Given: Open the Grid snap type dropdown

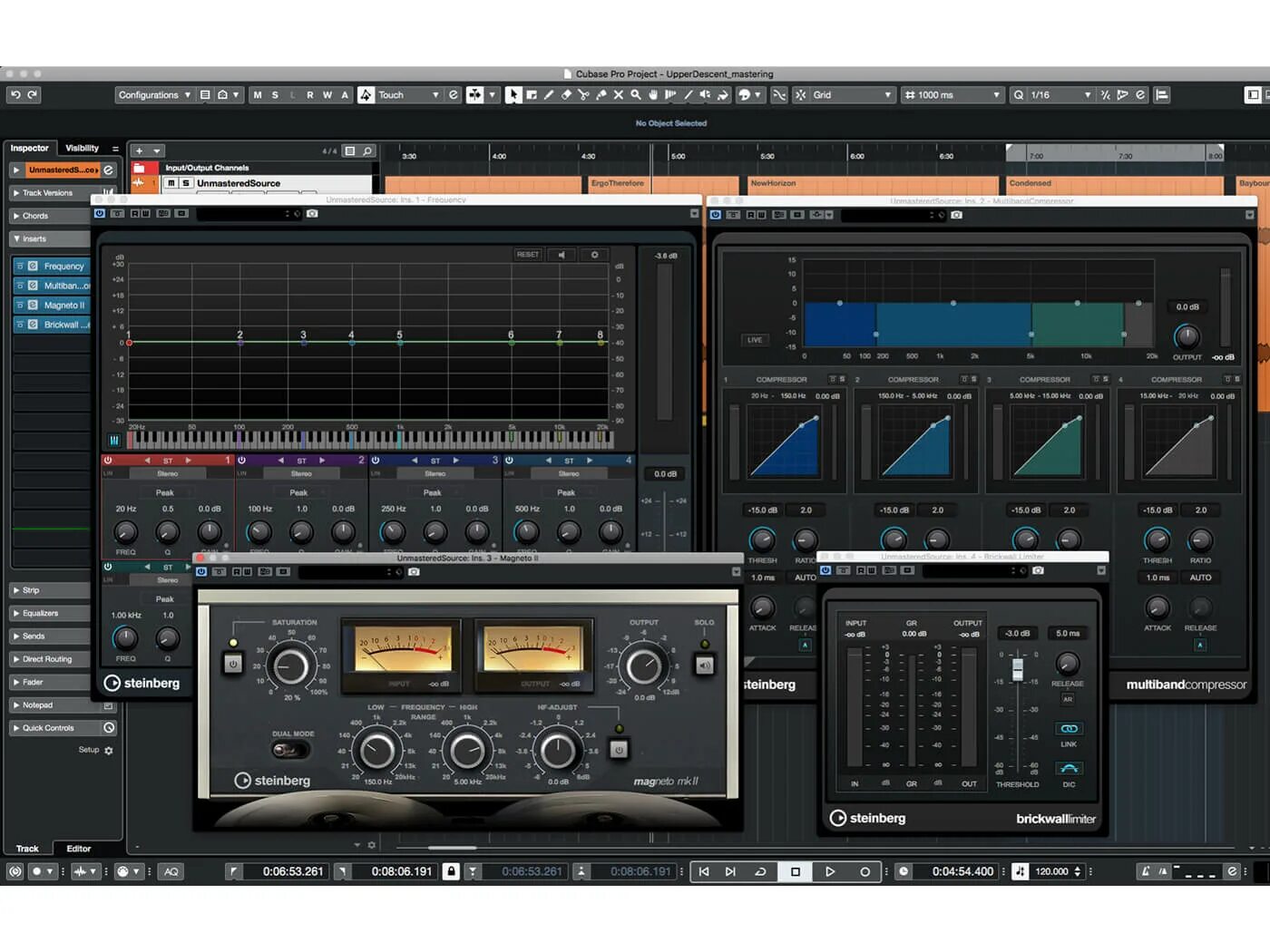Looking at the screenshot, I should (x=852, y=94).
